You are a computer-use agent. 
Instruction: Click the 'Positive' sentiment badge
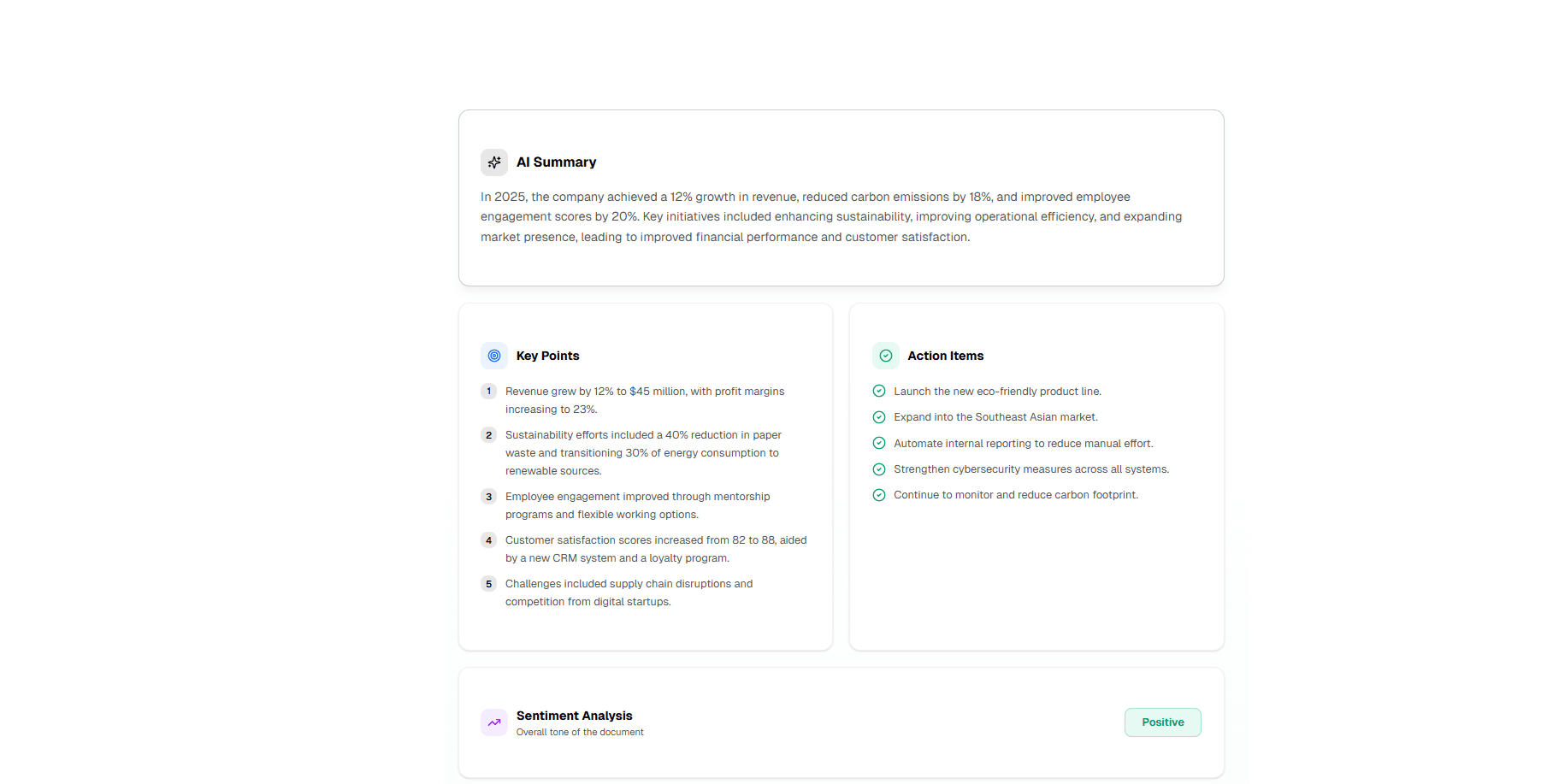[1162, 722]
